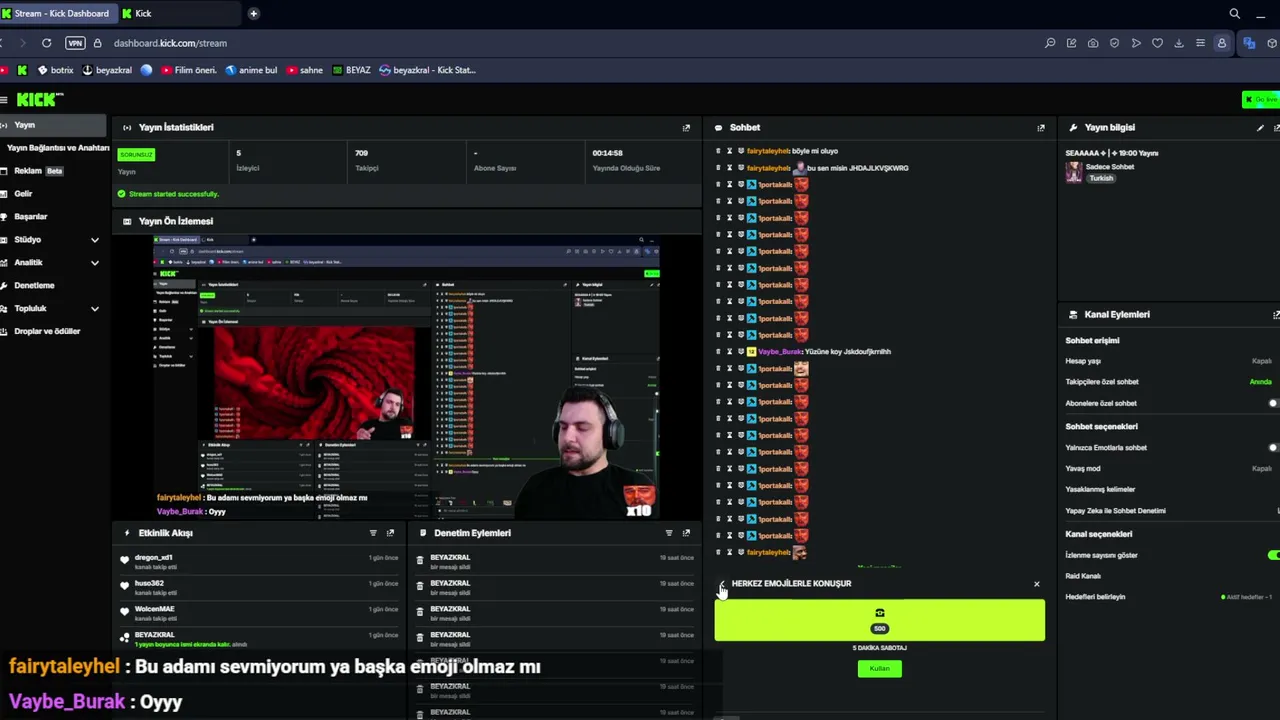This screenshot has width=1280, height=720.
Task: Click the zoom-out magnifier icon in browser toolbar
Action: [x=1050, y=43]
